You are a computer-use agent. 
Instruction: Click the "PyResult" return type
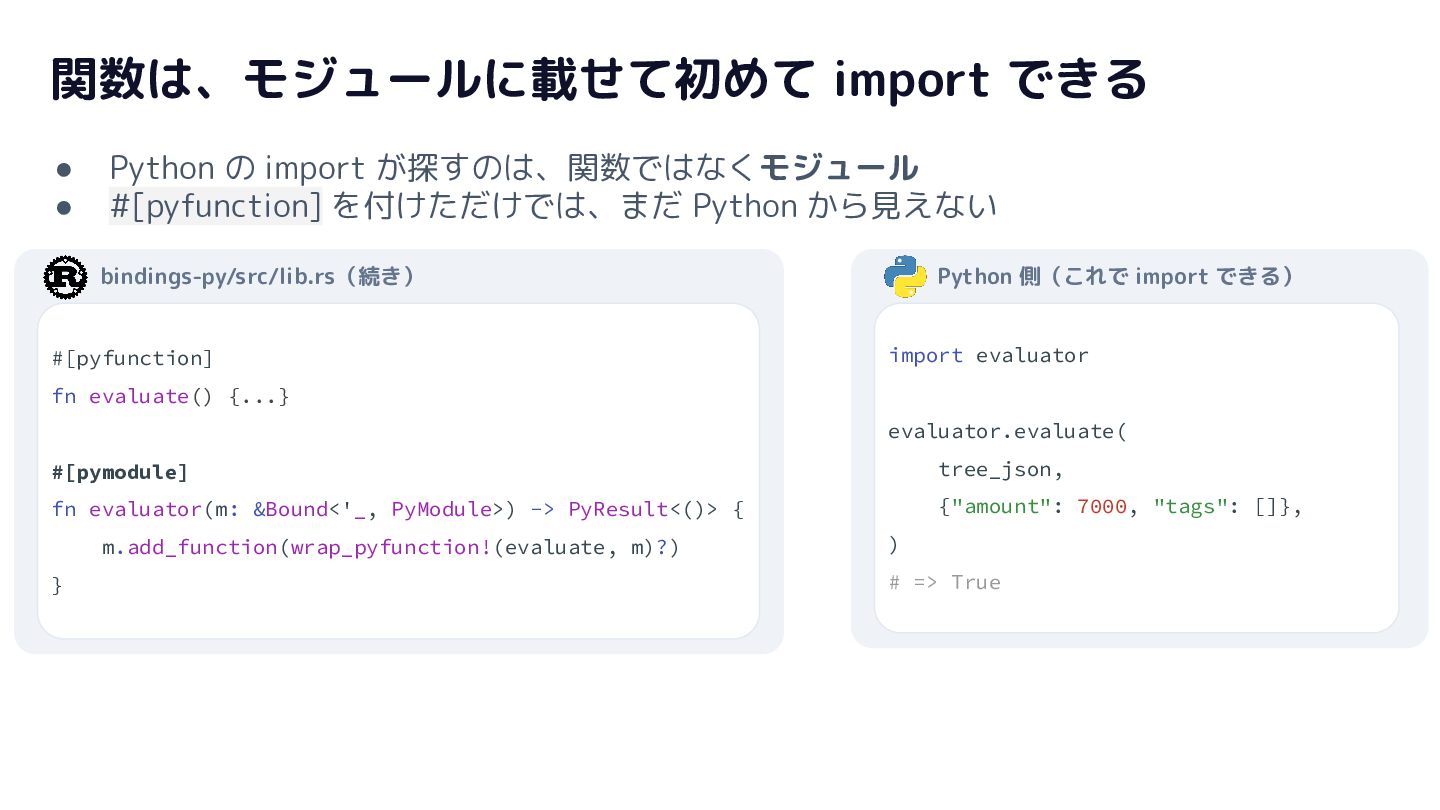point(618,509)
